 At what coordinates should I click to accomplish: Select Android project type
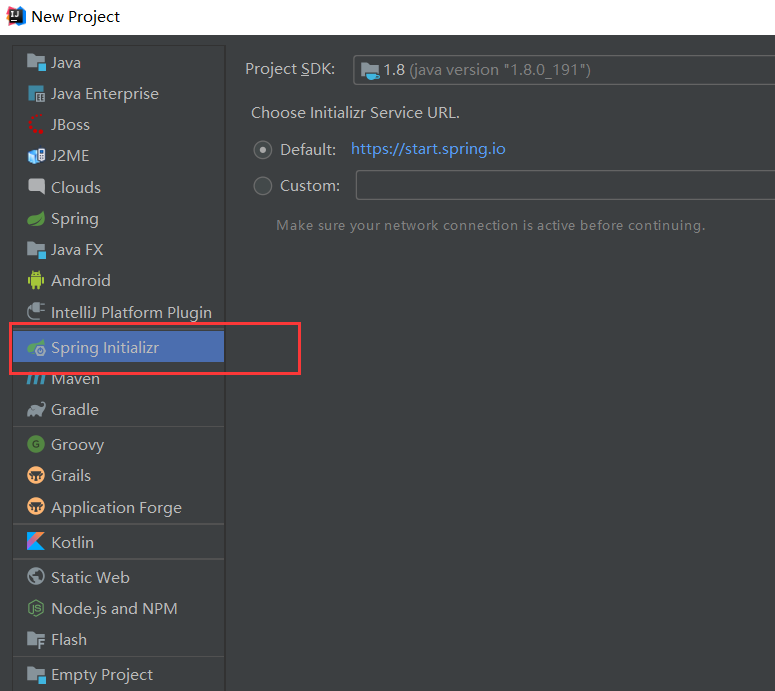click(119, 281)
